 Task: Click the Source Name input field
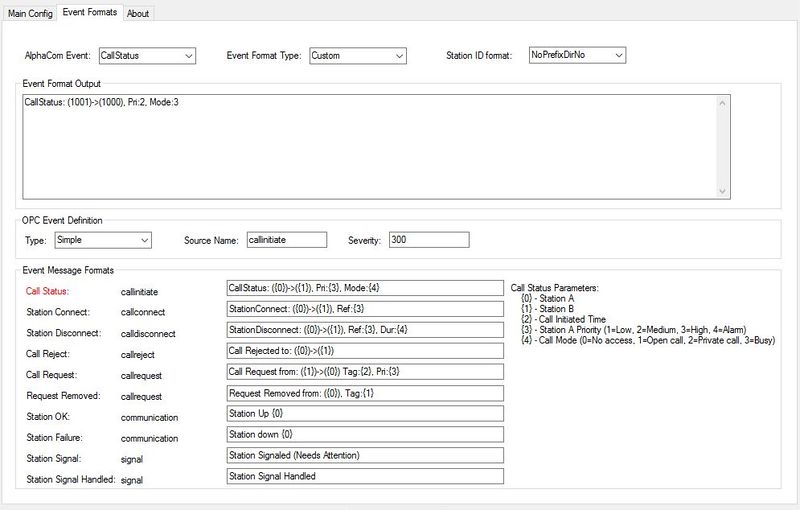(286, 240)
